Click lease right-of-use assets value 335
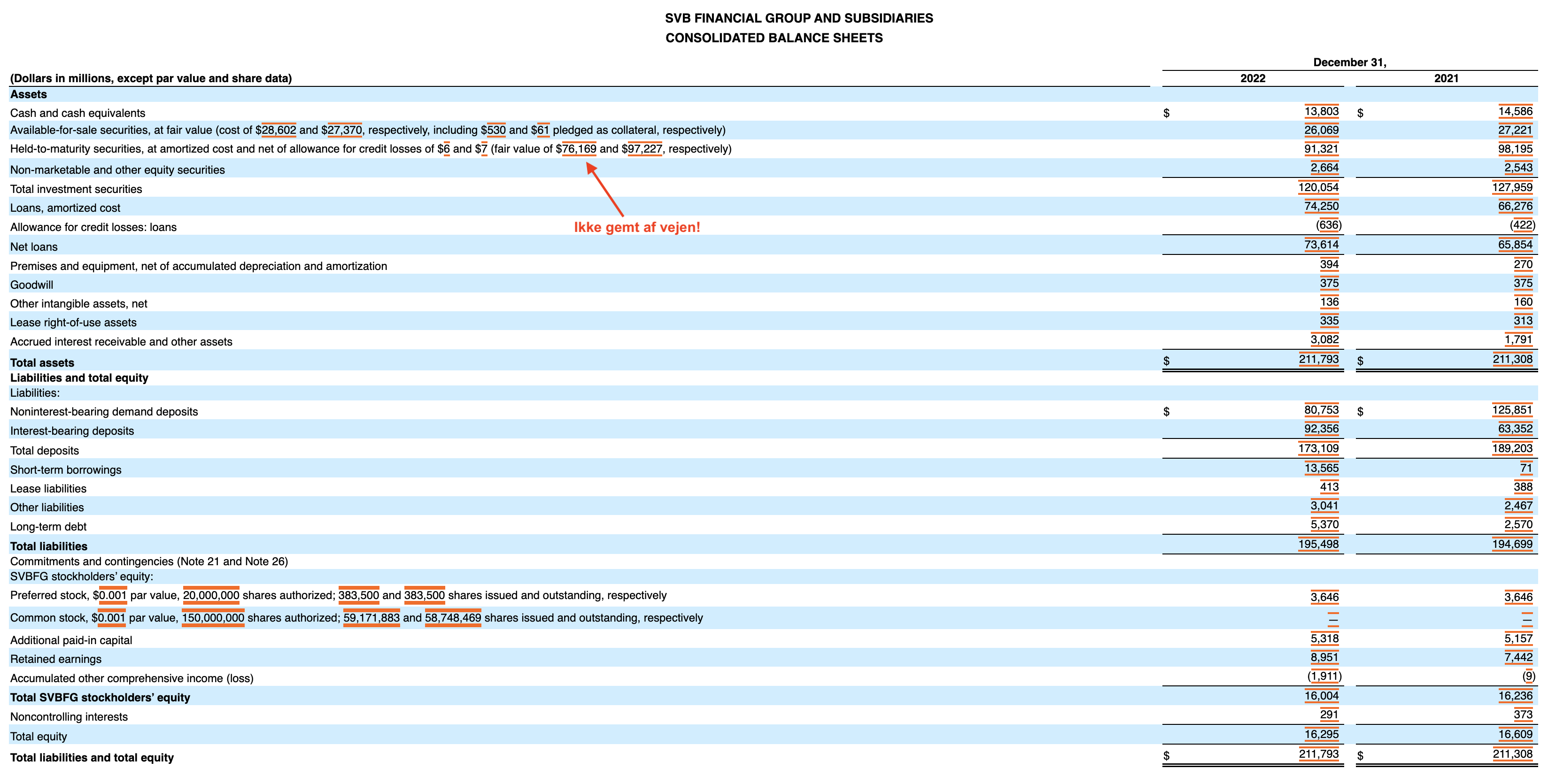This screenshot has height=784, width=1548. coord(1329,321)
